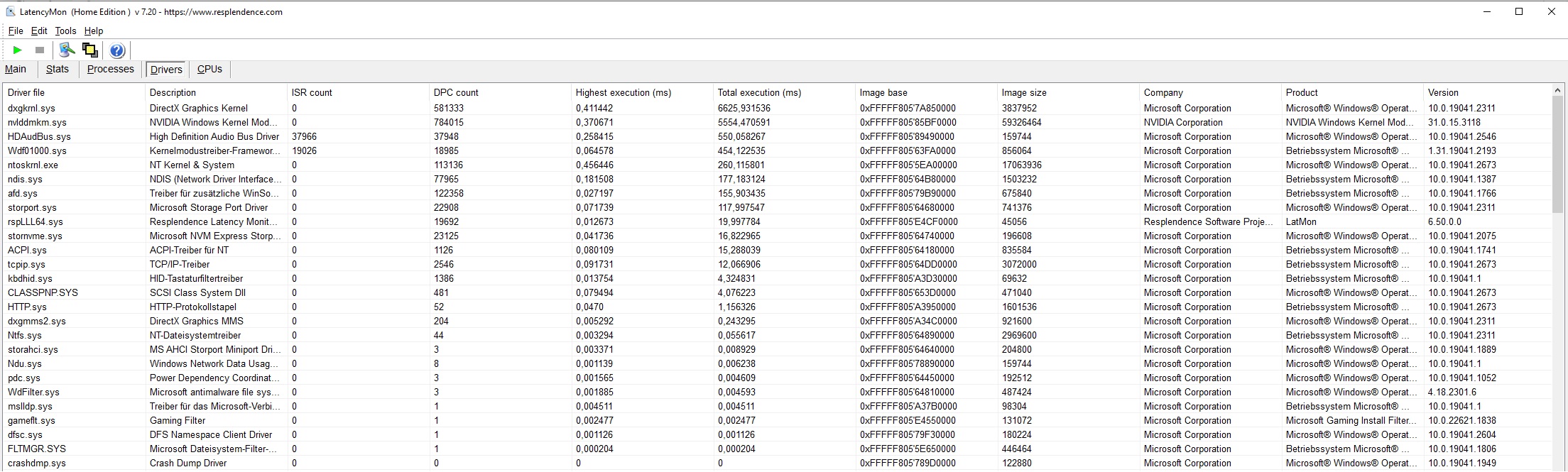This screenshot has height=472, width=1568.
Task: Select the tcpip.sys driver row
Action: tap(778, 264)
